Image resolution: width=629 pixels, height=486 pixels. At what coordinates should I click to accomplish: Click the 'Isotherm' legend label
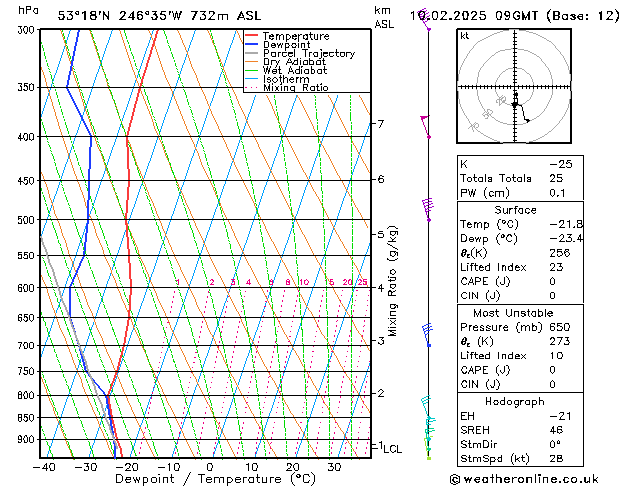click(x=286, y=79)
